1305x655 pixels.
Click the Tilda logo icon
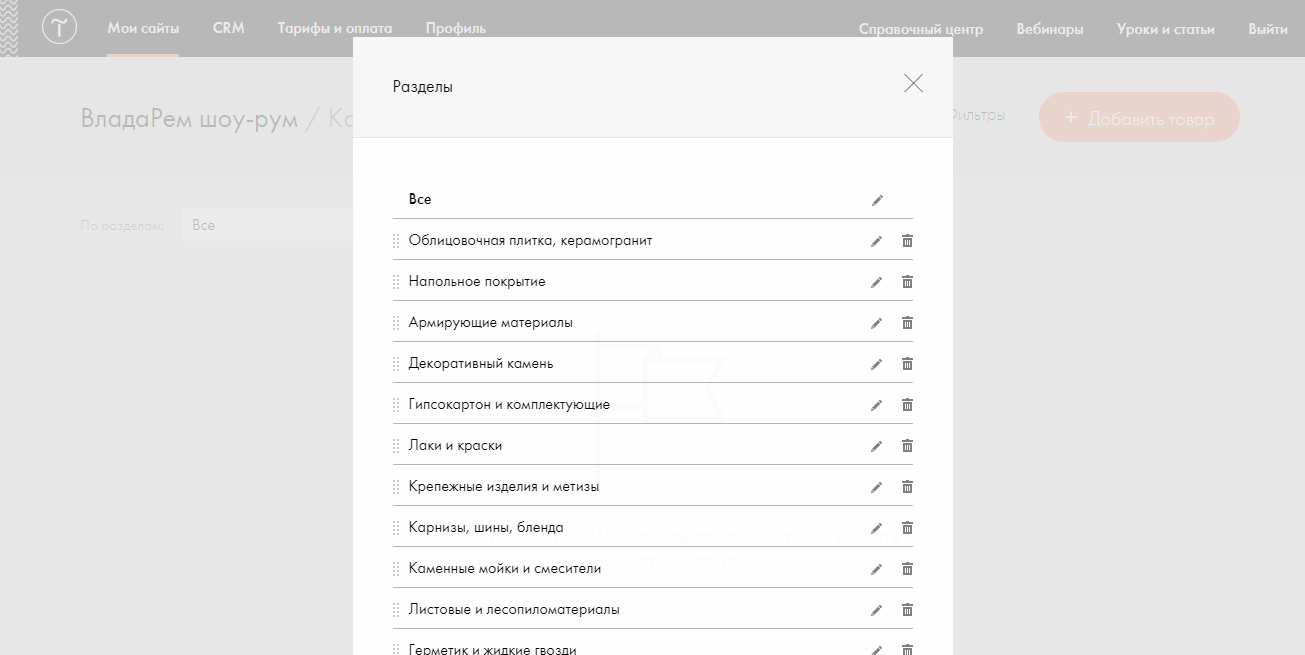click(x=60, y=28)
